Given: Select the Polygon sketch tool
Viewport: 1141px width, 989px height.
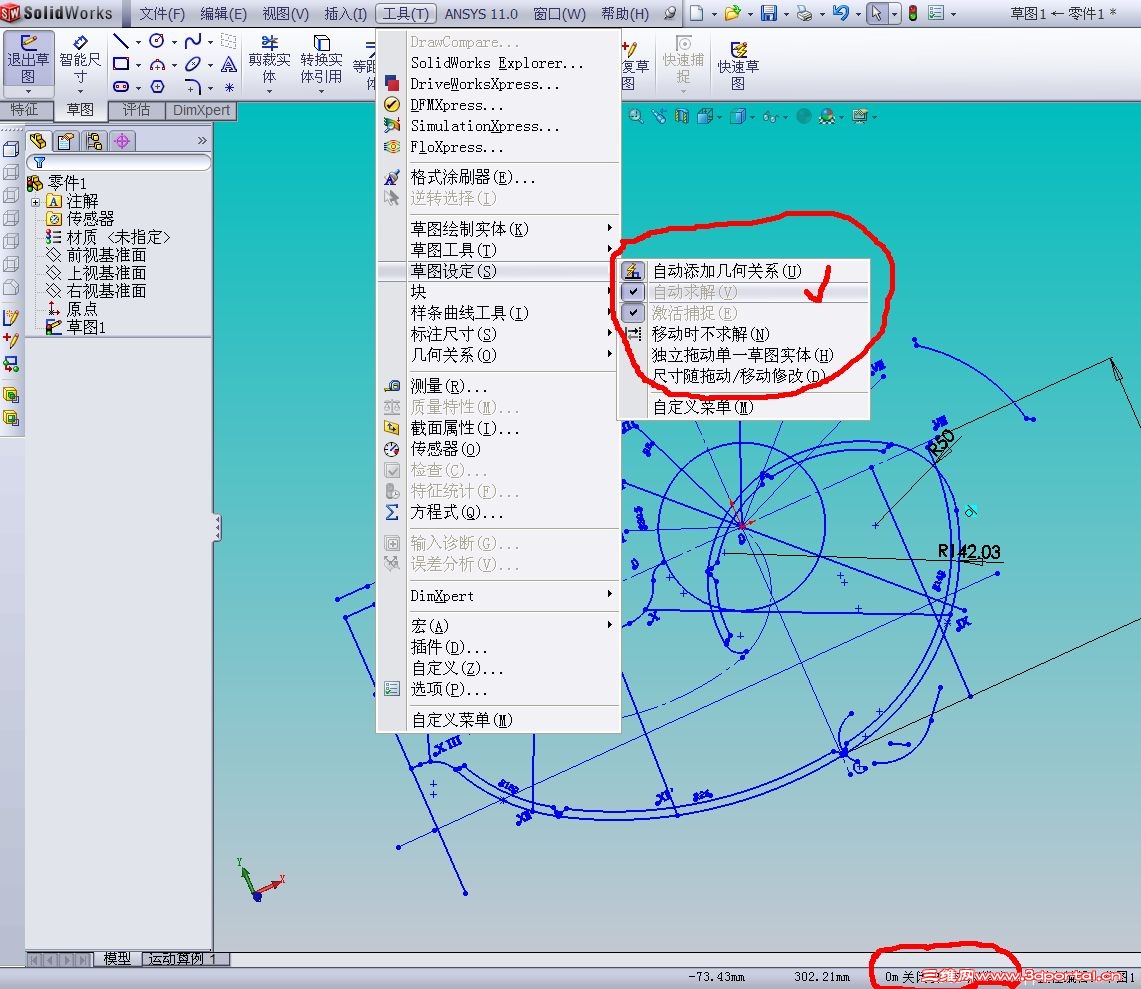Looking at the screenshot, I should coord(157,87).
